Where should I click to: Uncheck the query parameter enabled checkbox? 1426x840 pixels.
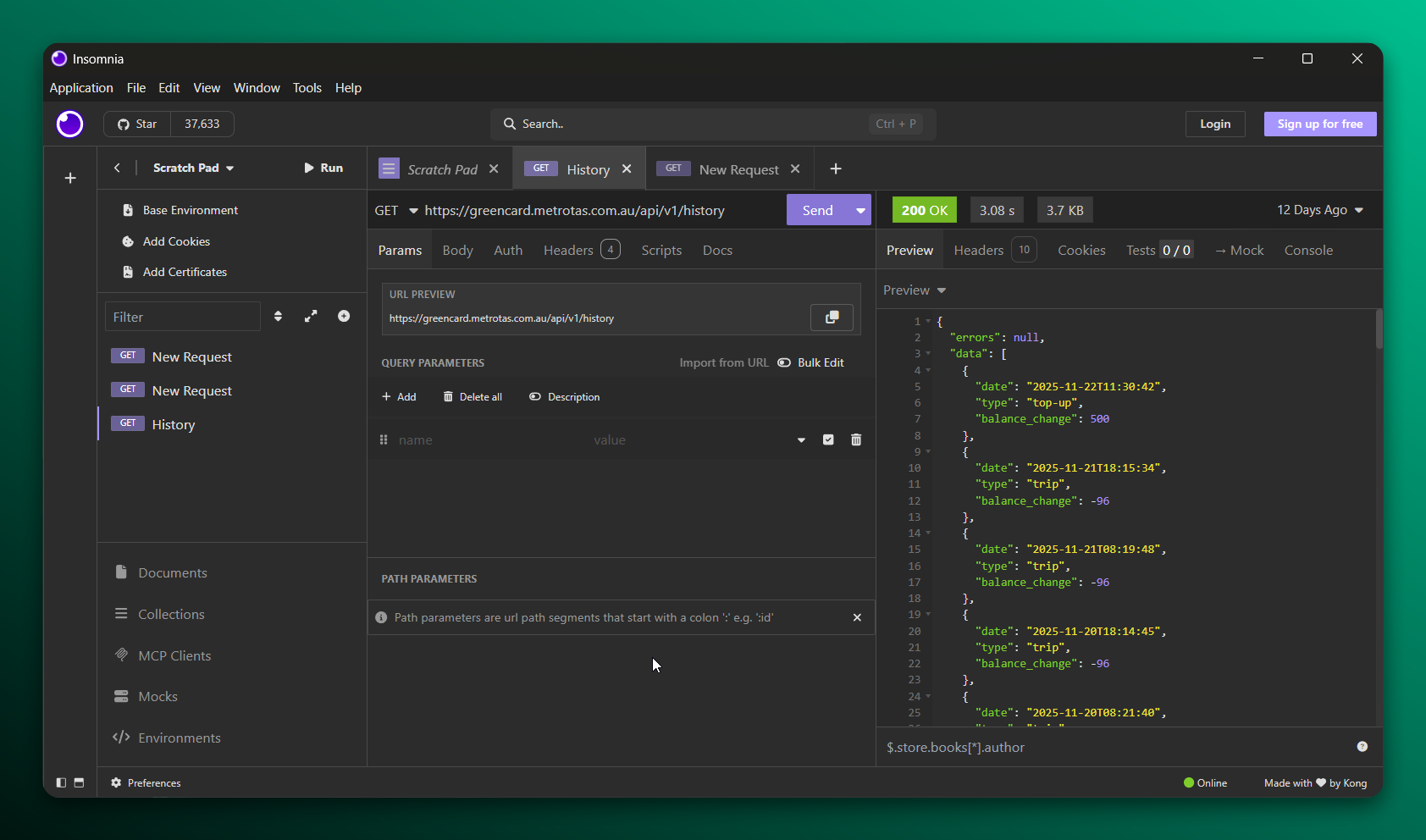pyautogui.click(x=828, y=439)
